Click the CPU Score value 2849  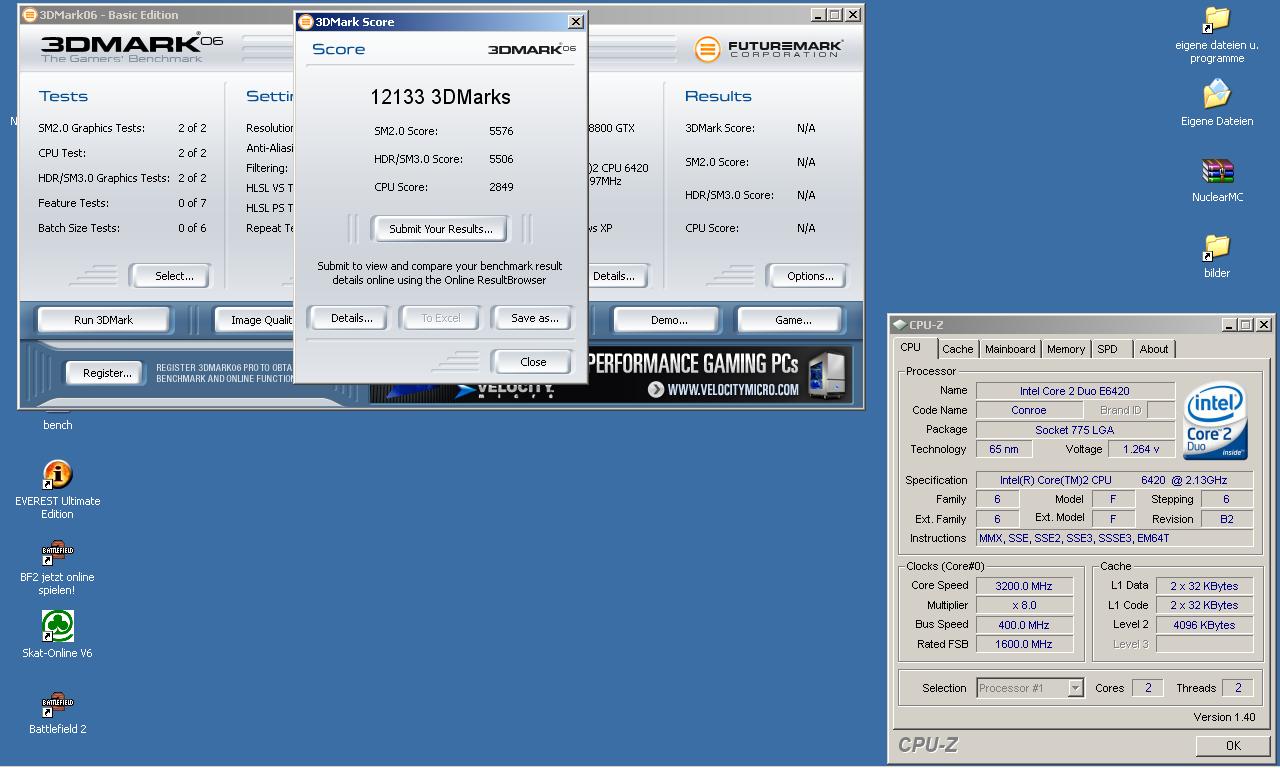[501, 187]
